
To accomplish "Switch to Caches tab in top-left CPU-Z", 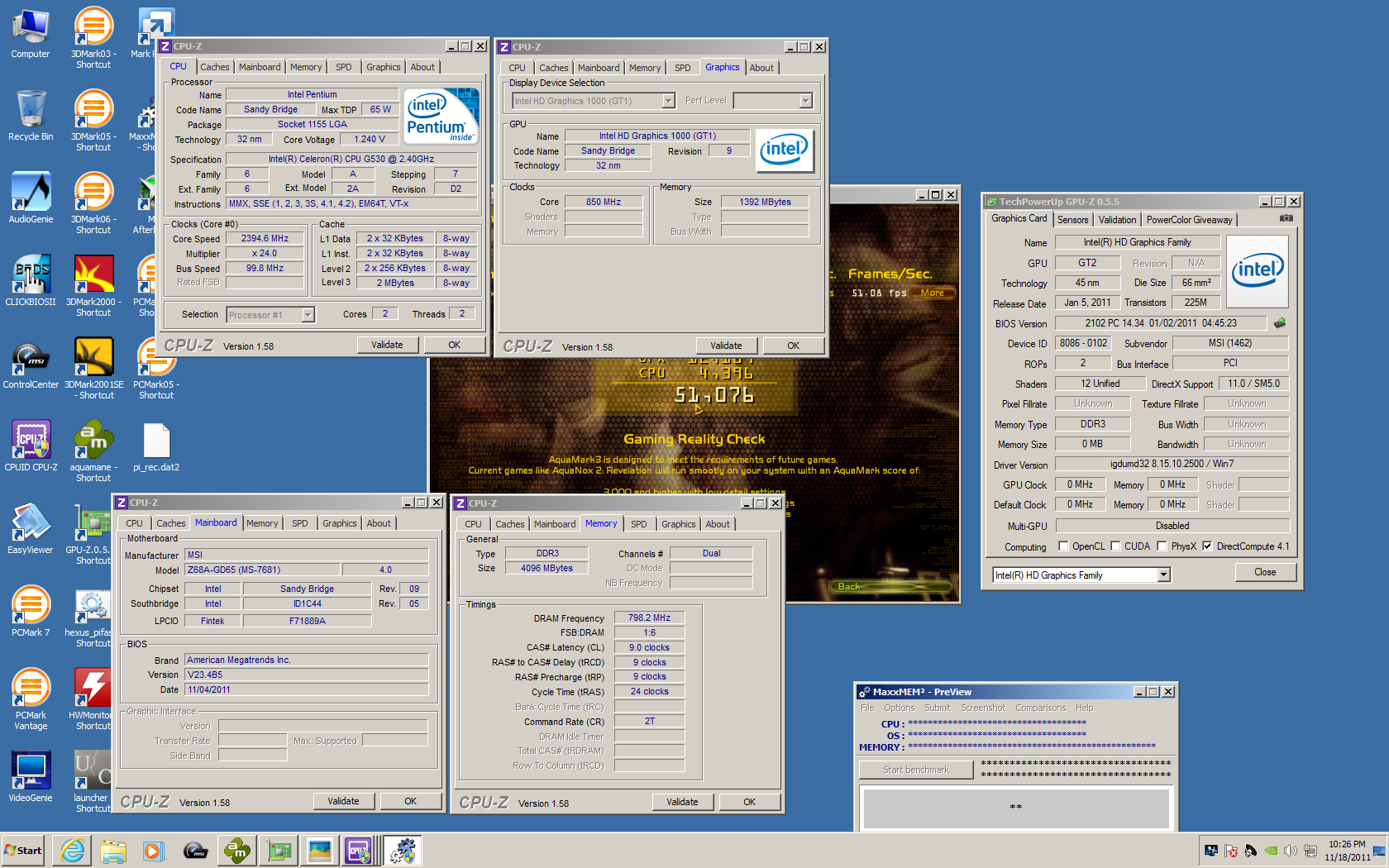I will click(x=215, y=67).
